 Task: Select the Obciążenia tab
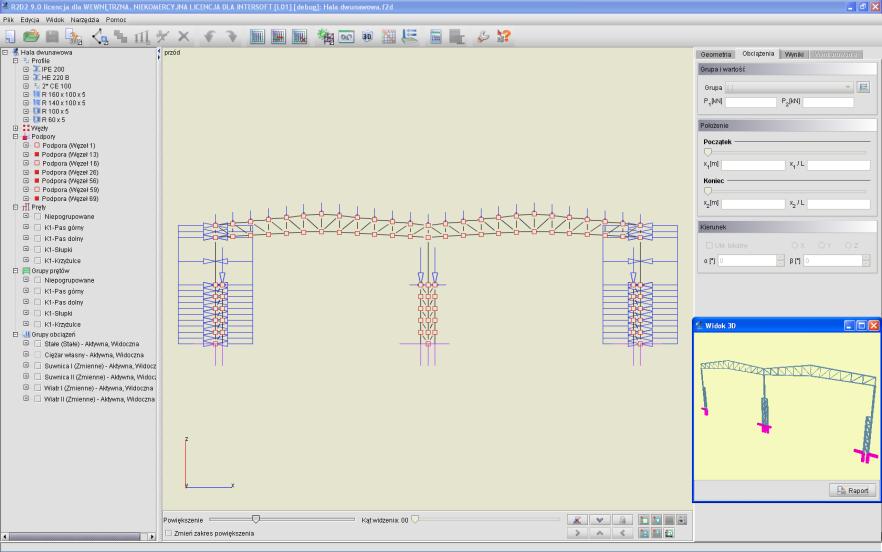[758, 53]
